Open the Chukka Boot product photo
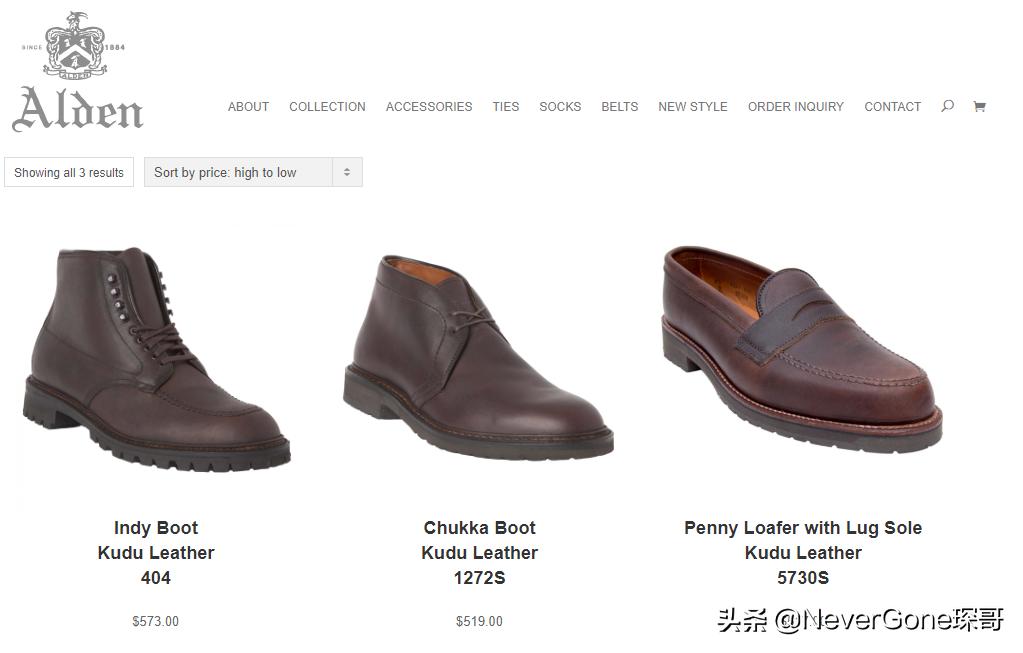 [x=479, y=358]
